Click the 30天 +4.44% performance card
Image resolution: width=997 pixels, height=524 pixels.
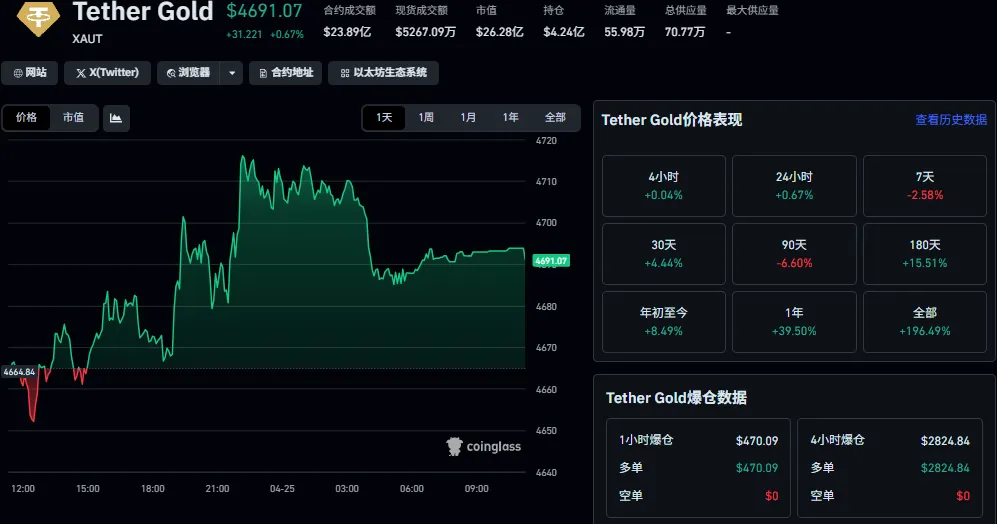pyautogui.click(x=664, y=254)
